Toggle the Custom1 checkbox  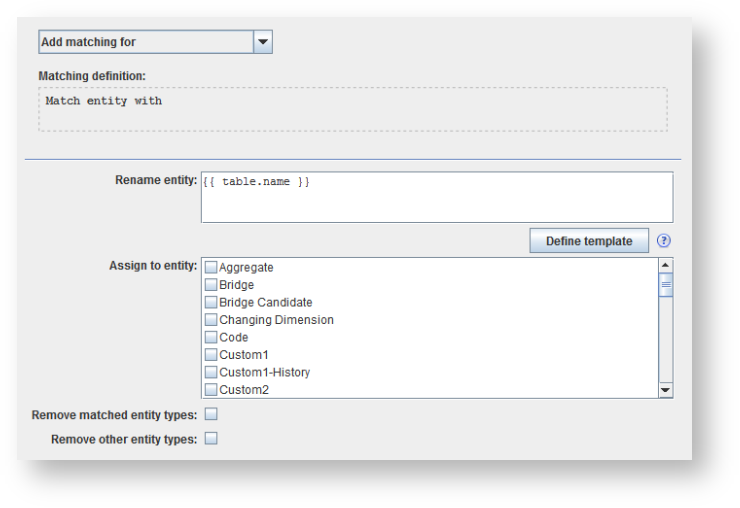(x=211, y=355)
